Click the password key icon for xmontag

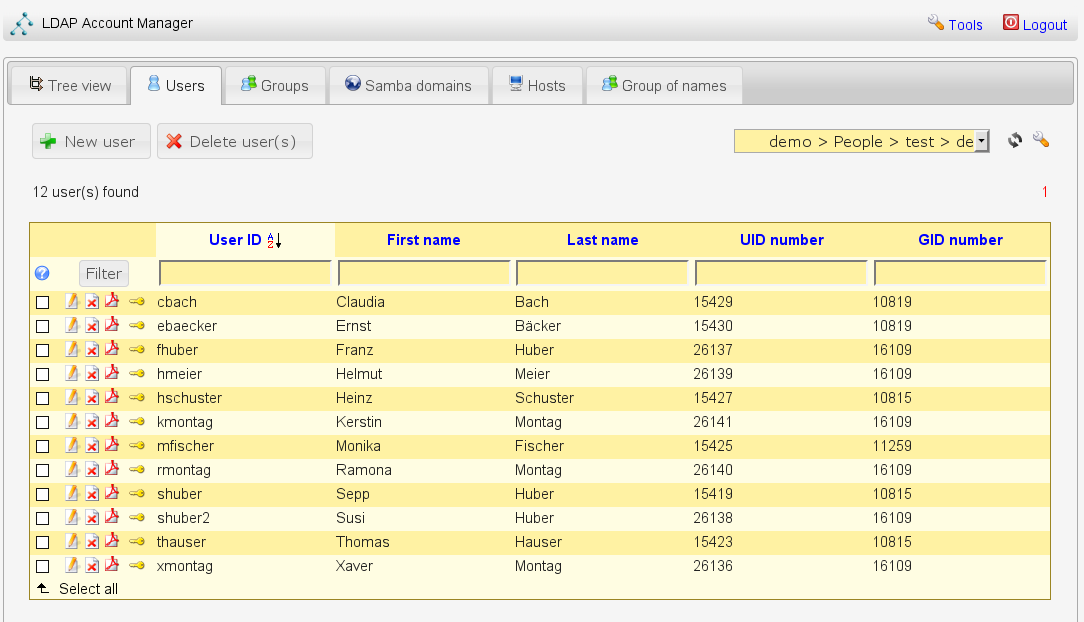pyautogui.click(x=137, y=565)
